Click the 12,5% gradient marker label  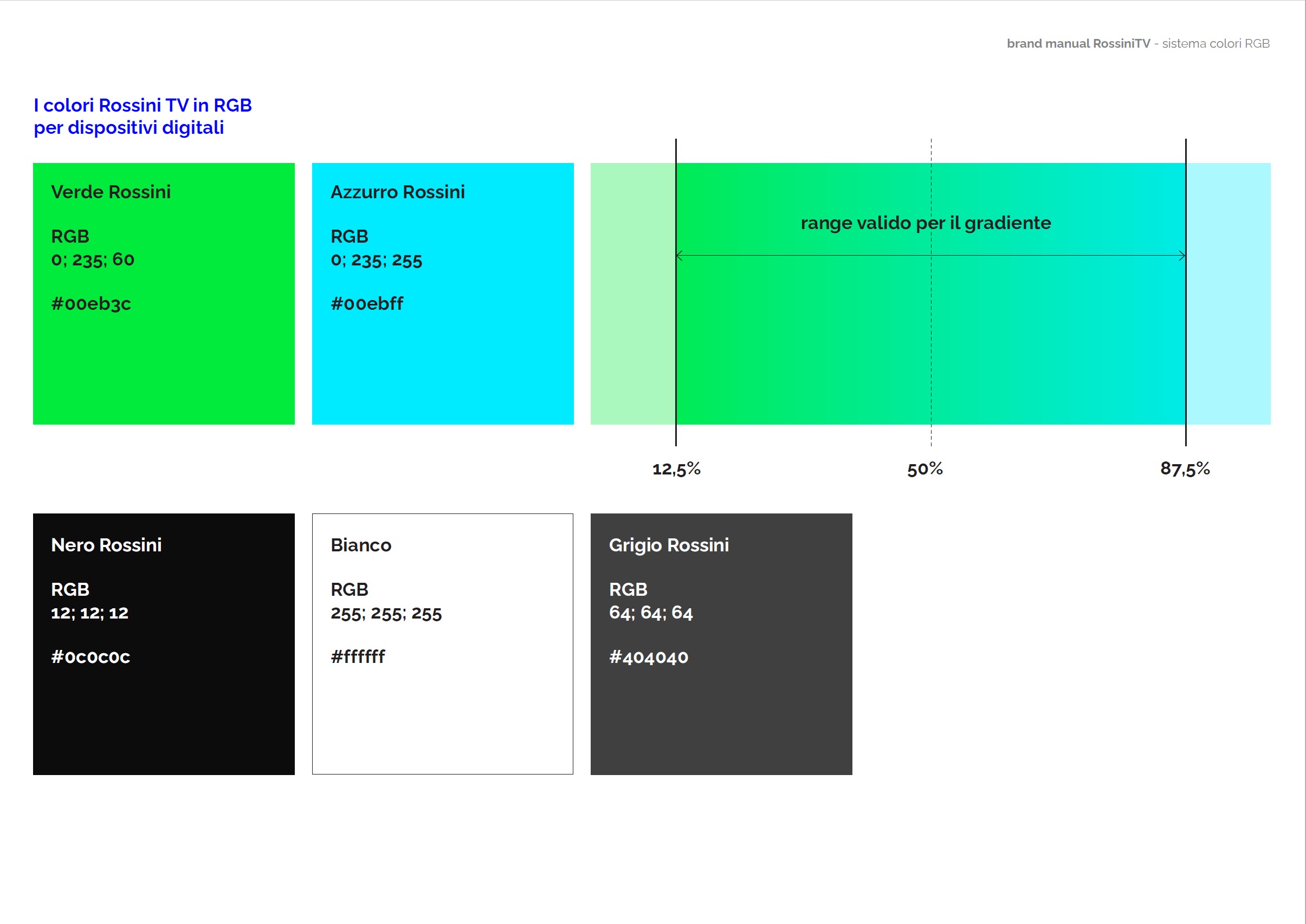[676, 469]
